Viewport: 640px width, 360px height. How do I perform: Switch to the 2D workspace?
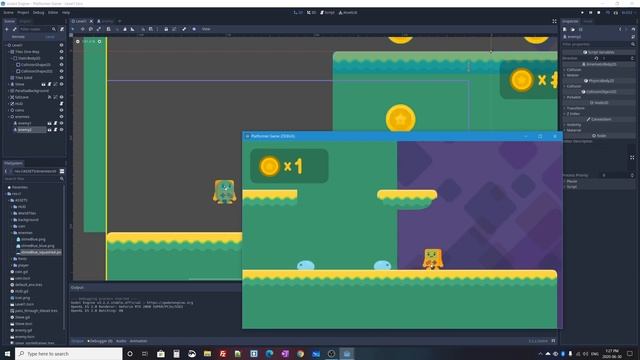298,13
